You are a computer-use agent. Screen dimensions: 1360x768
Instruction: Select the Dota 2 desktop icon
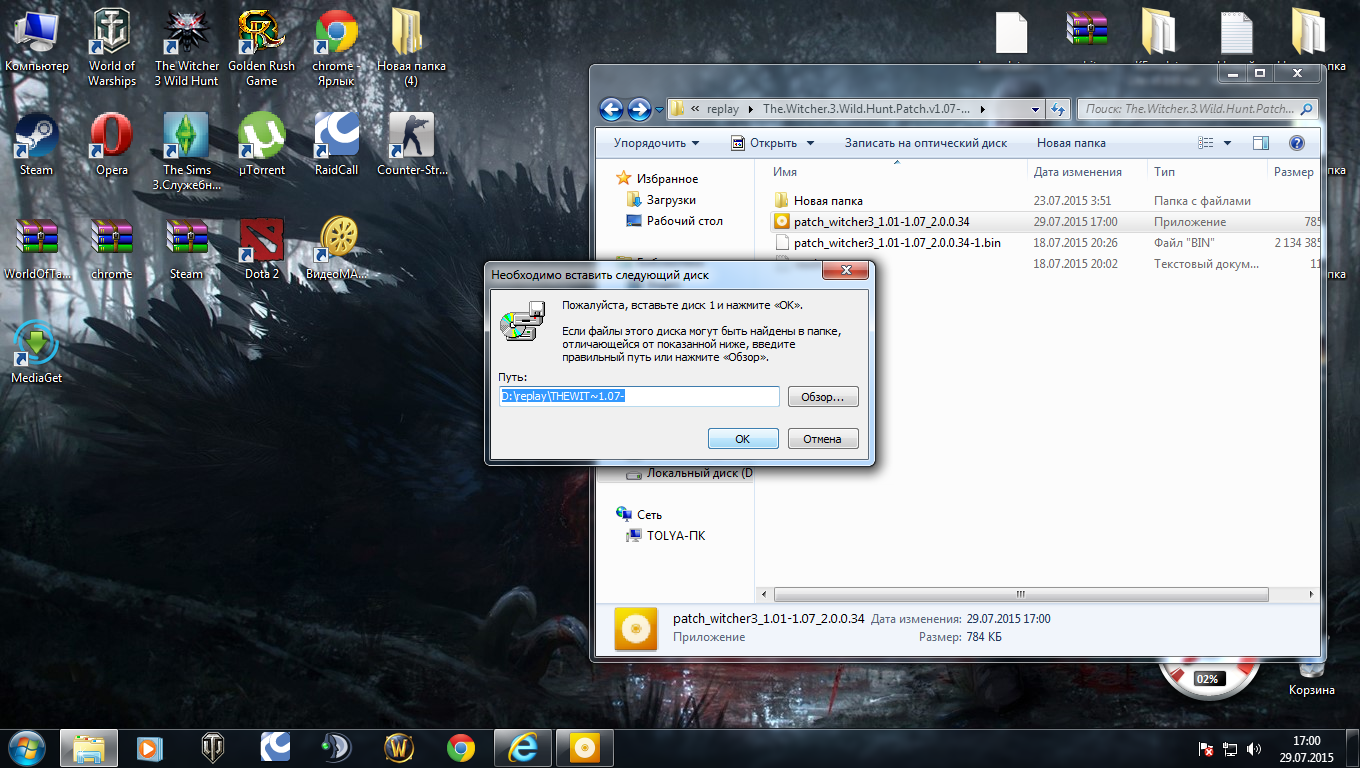pyautogui.click(x=262, y=248)
